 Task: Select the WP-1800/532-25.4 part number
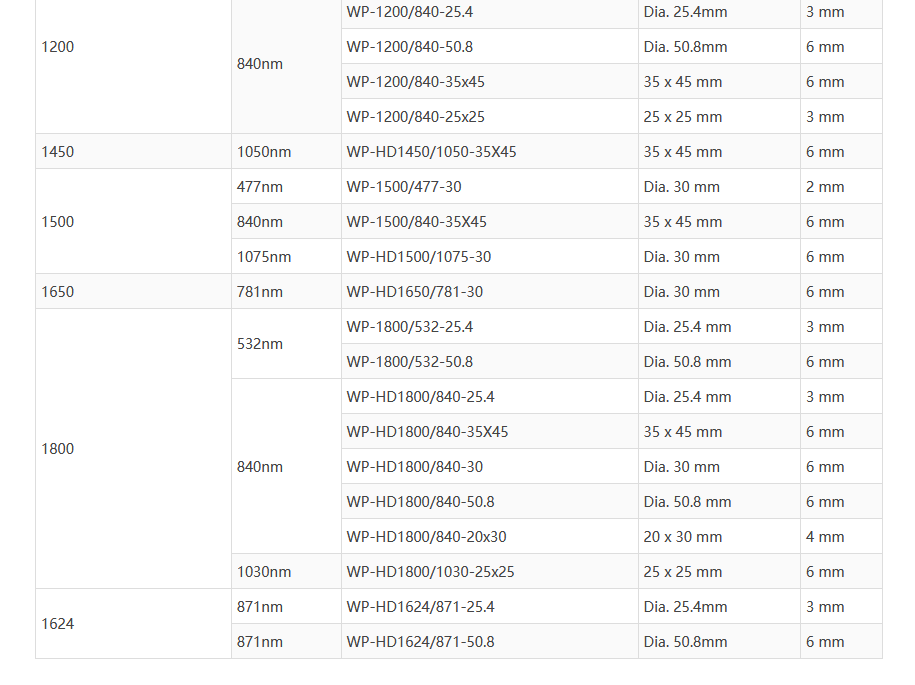pyautogui.click(x=410, y=327)
